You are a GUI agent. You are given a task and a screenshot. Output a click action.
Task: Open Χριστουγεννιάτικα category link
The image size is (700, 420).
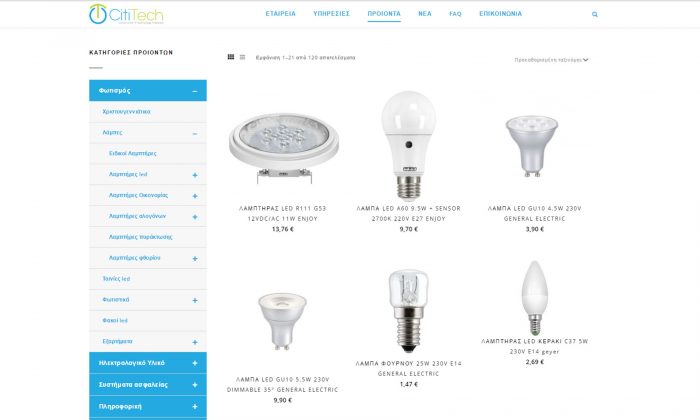click(126, 112)
